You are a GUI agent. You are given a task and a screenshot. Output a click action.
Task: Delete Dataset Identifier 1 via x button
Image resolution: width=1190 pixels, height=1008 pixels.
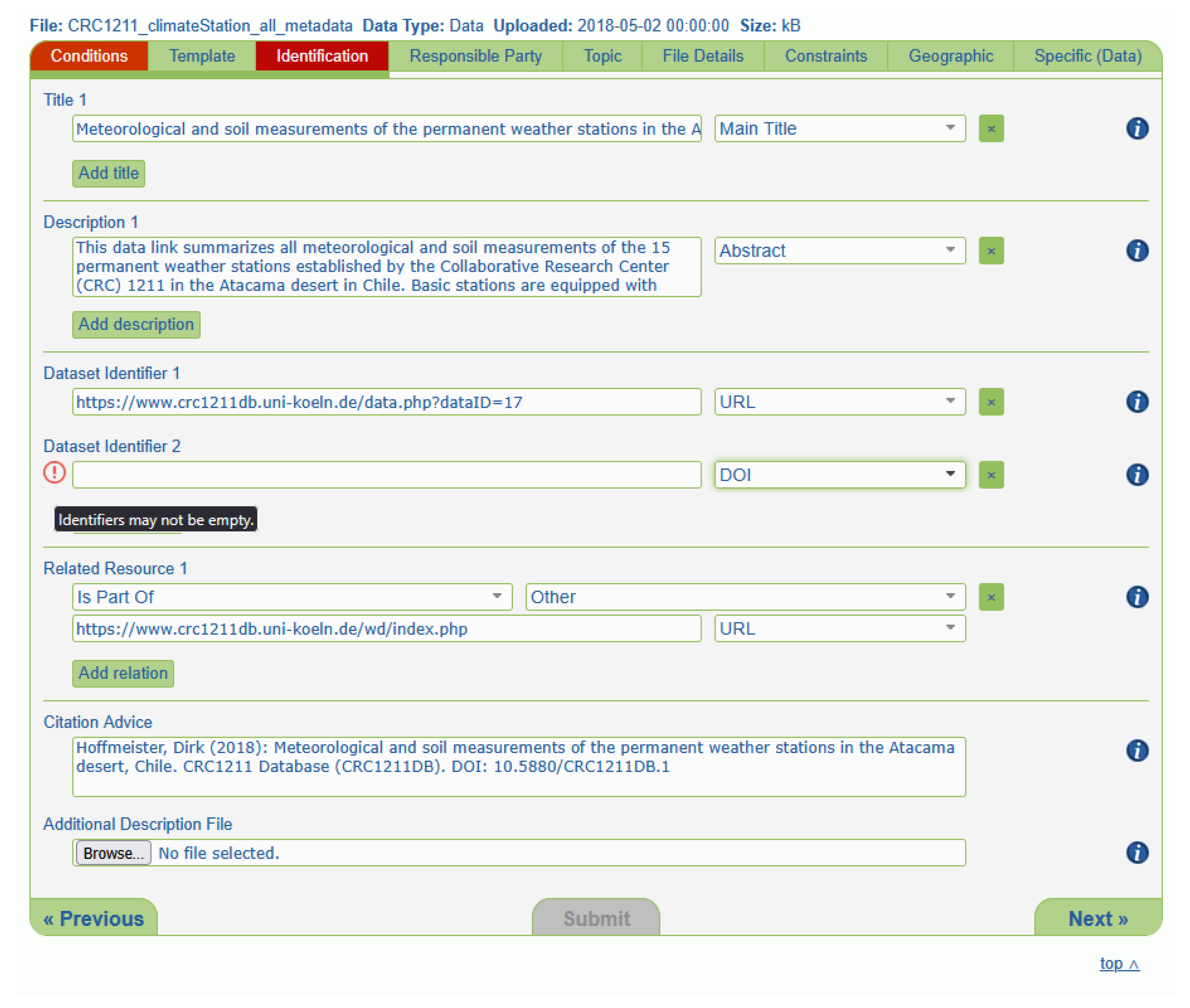[991, 402]
